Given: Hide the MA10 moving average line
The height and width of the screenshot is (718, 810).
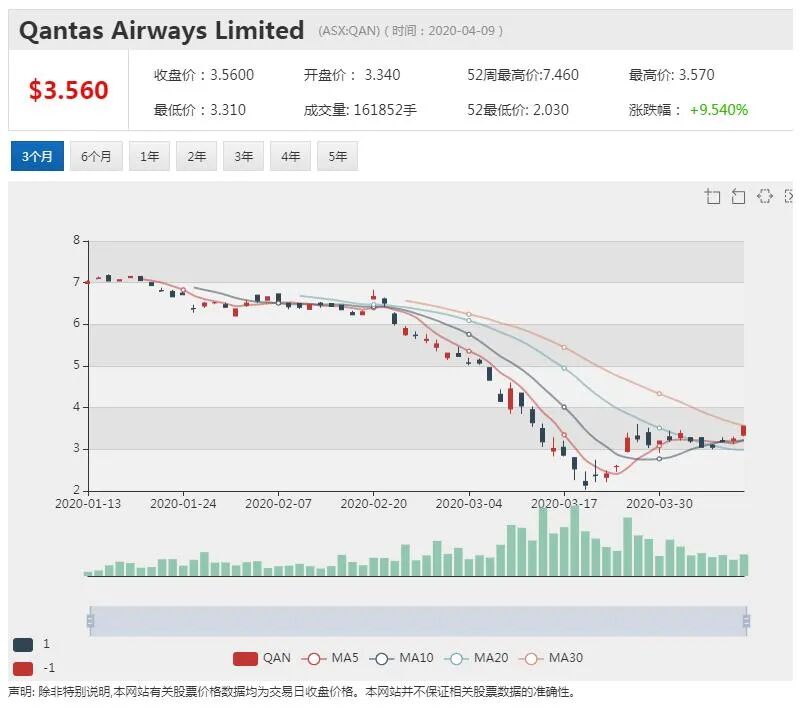Looking at the screenshot, I should tap(401, 658).
